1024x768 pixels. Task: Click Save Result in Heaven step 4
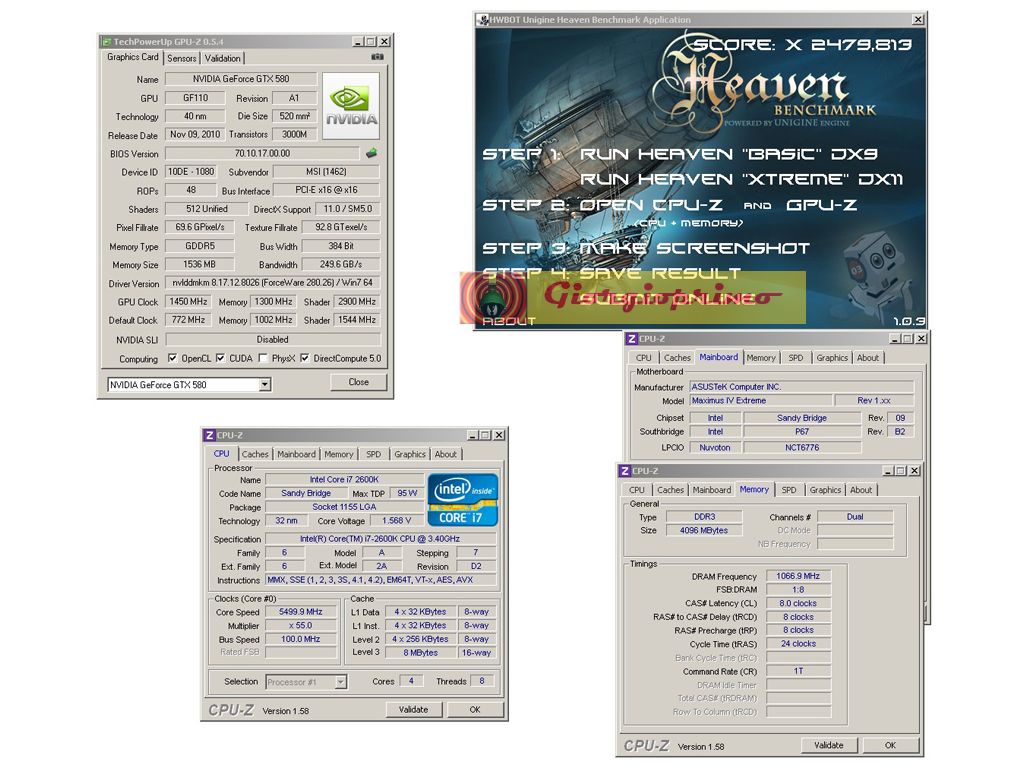660,273
